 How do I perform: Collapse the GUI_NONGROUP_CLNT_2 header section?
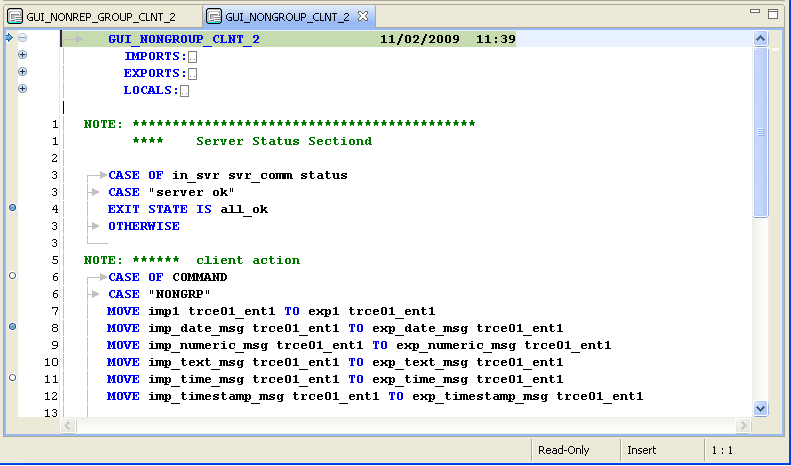(x=22, y=37)
